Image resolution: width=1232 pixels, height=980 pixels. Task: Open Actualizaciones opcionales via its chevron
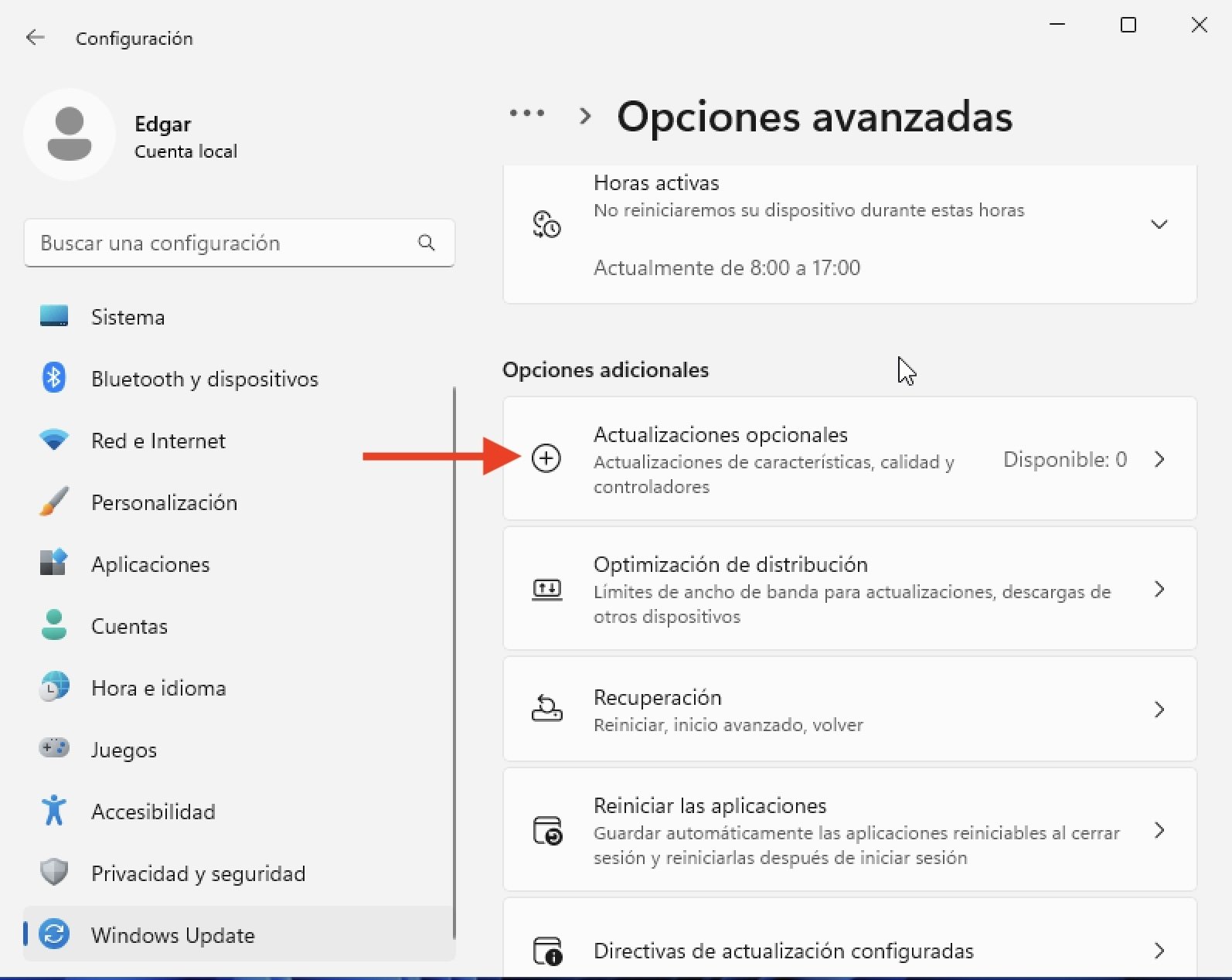click(1159, 459)
